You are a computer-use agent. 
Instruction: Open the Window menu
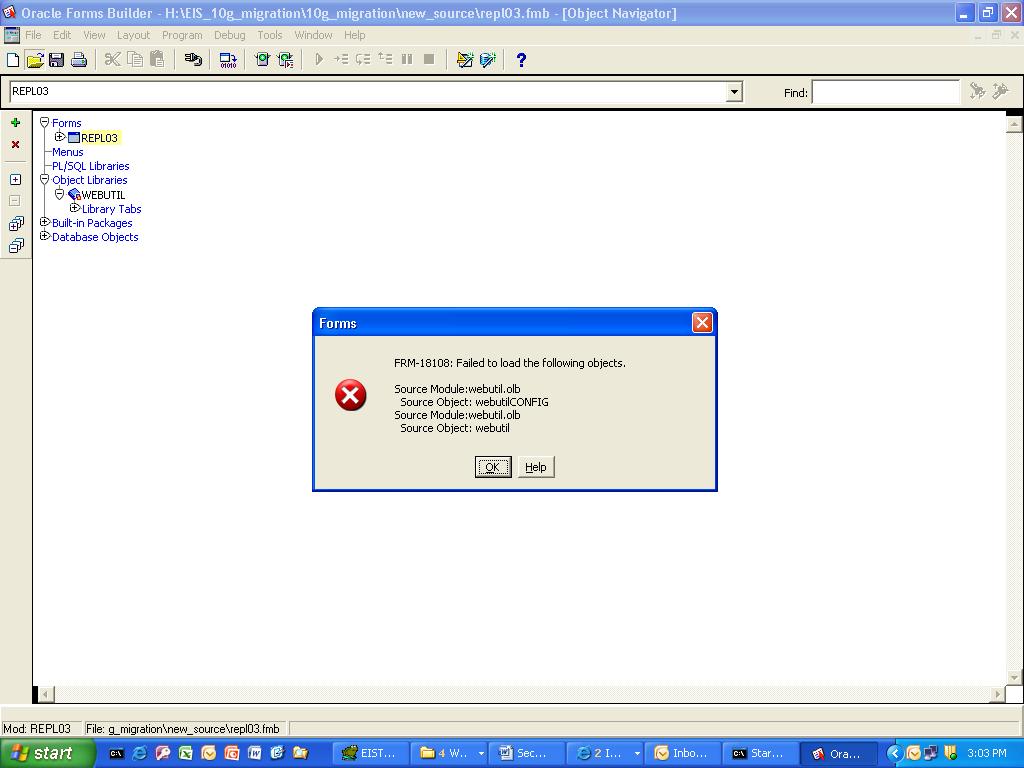(x=313, y=35)
